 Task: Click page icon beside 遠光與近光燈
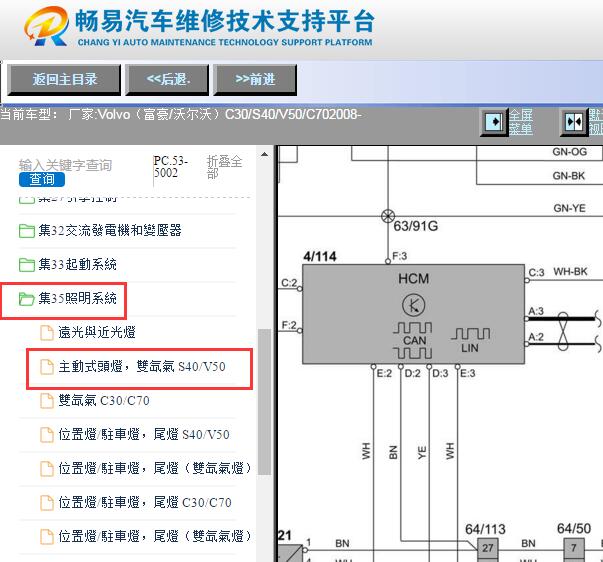47,333
